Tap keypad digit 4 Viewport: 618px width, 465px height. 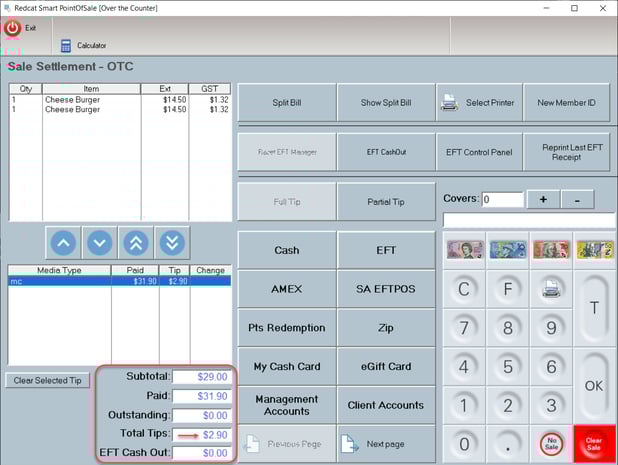(x=464, y=366)
